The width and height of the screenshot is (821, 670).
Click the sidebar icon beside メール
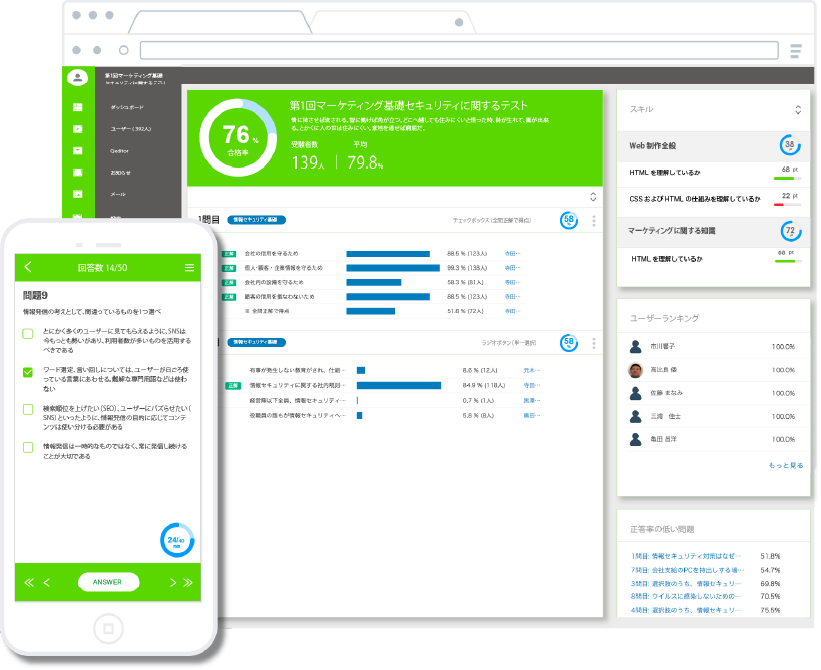(77, 194)
